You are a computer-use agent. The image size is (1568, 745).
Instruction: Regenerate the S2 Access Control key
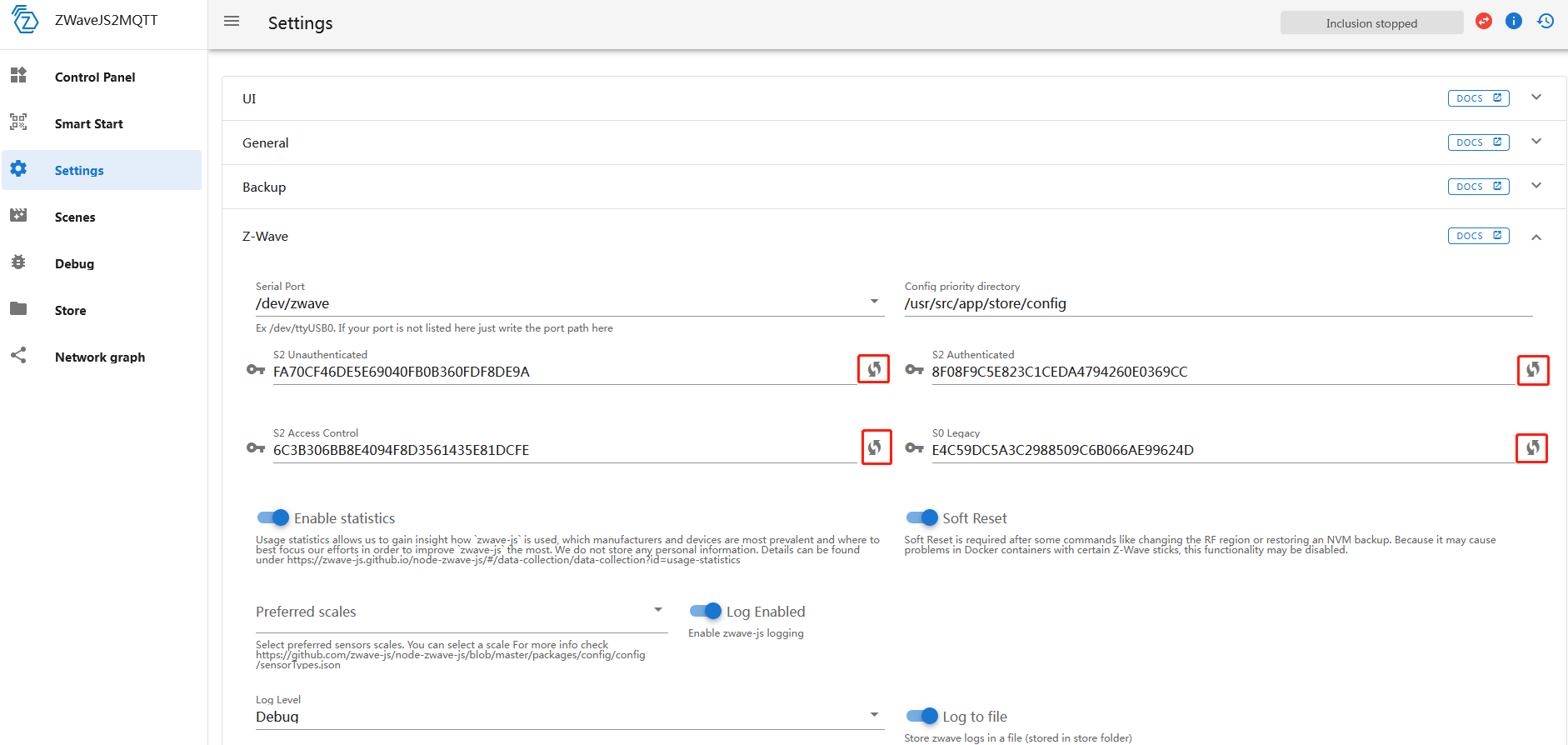(x=875, y=447)
